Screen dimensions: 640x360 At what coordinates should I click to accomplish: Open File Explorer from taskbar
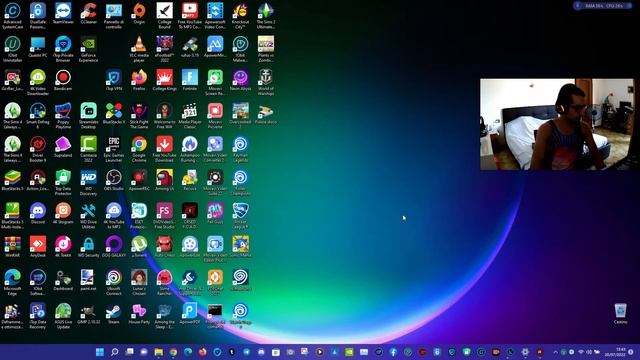[x=158, y=352]
